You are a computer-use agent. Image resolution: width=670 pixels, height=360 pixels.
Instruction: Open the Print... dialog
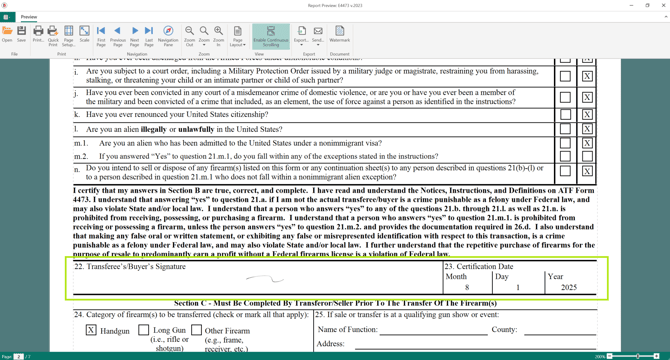38,34
